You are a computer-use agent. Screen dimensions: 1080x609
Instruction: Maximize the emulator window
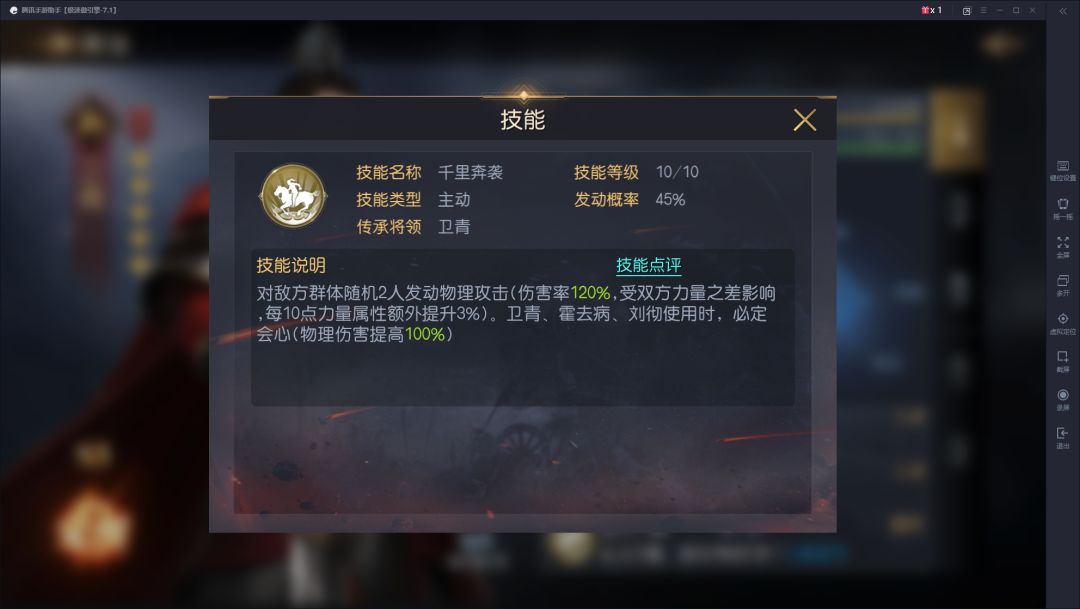(x=1016, y=10)
